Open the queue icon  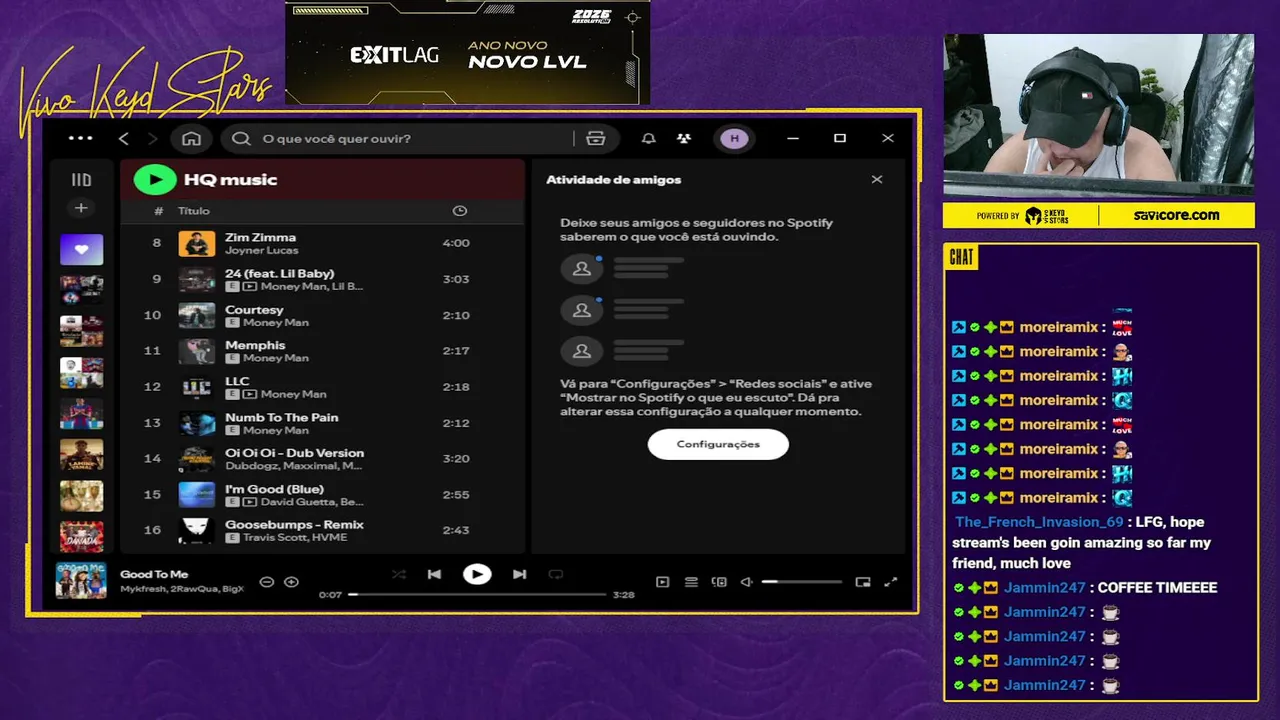(x=691, y=582)
